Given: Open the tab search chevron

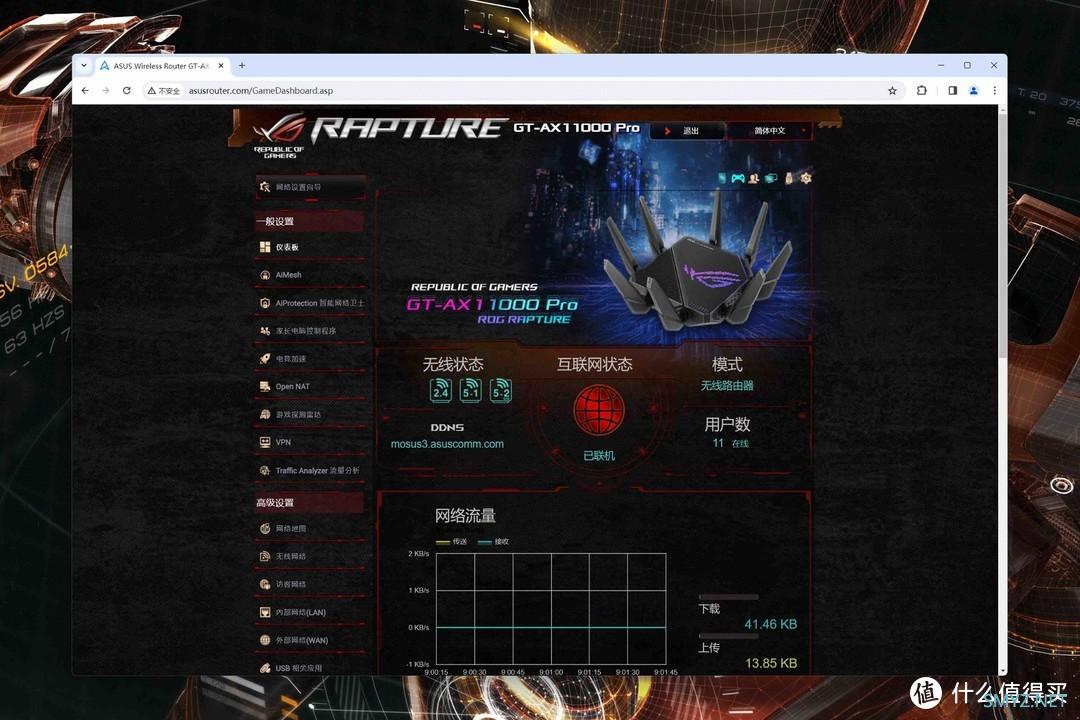Looking at the screenshot, I should (84, 65).
